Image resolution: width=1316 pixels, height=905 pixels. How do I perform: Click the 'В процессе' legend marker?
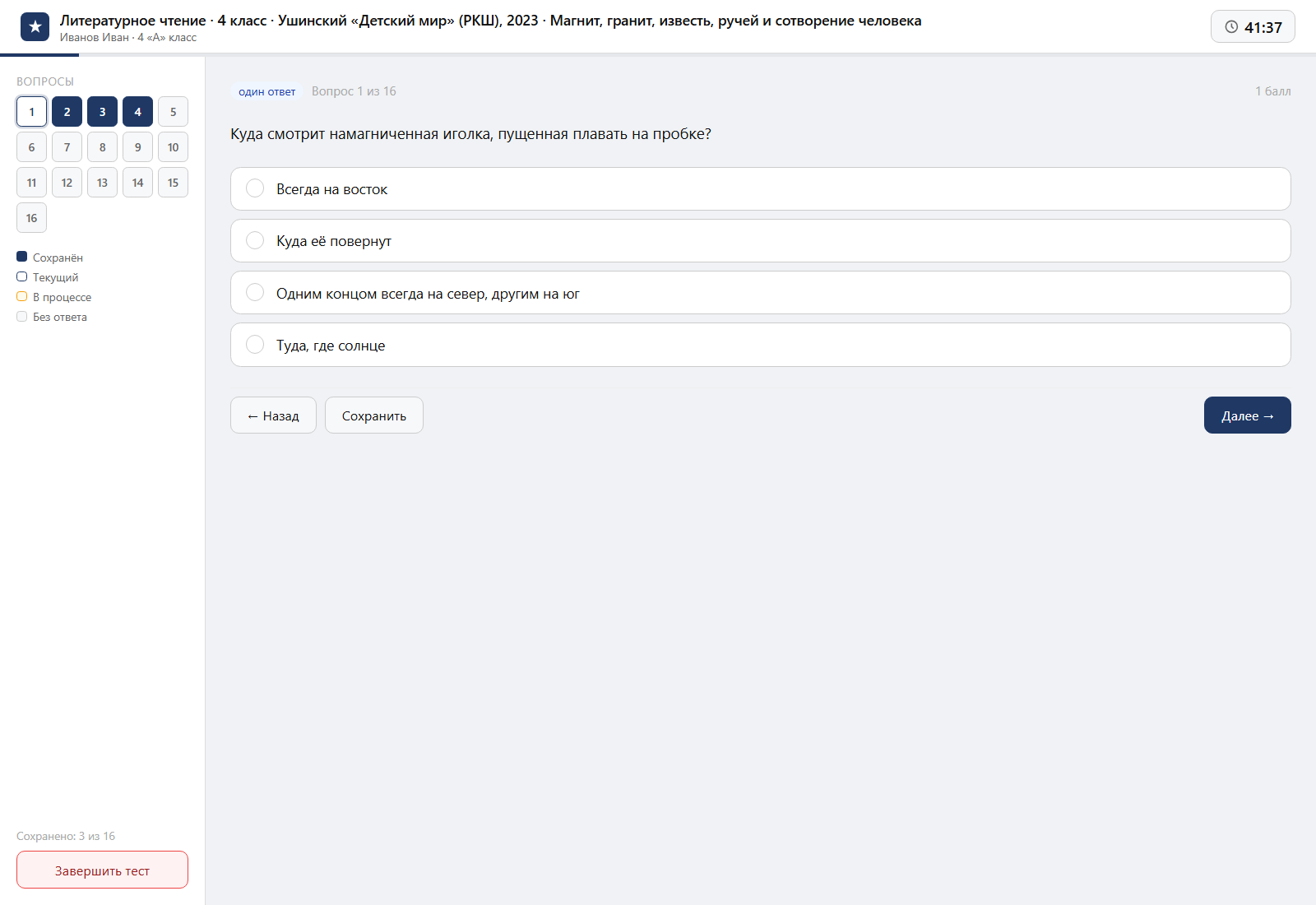point(22,296)
